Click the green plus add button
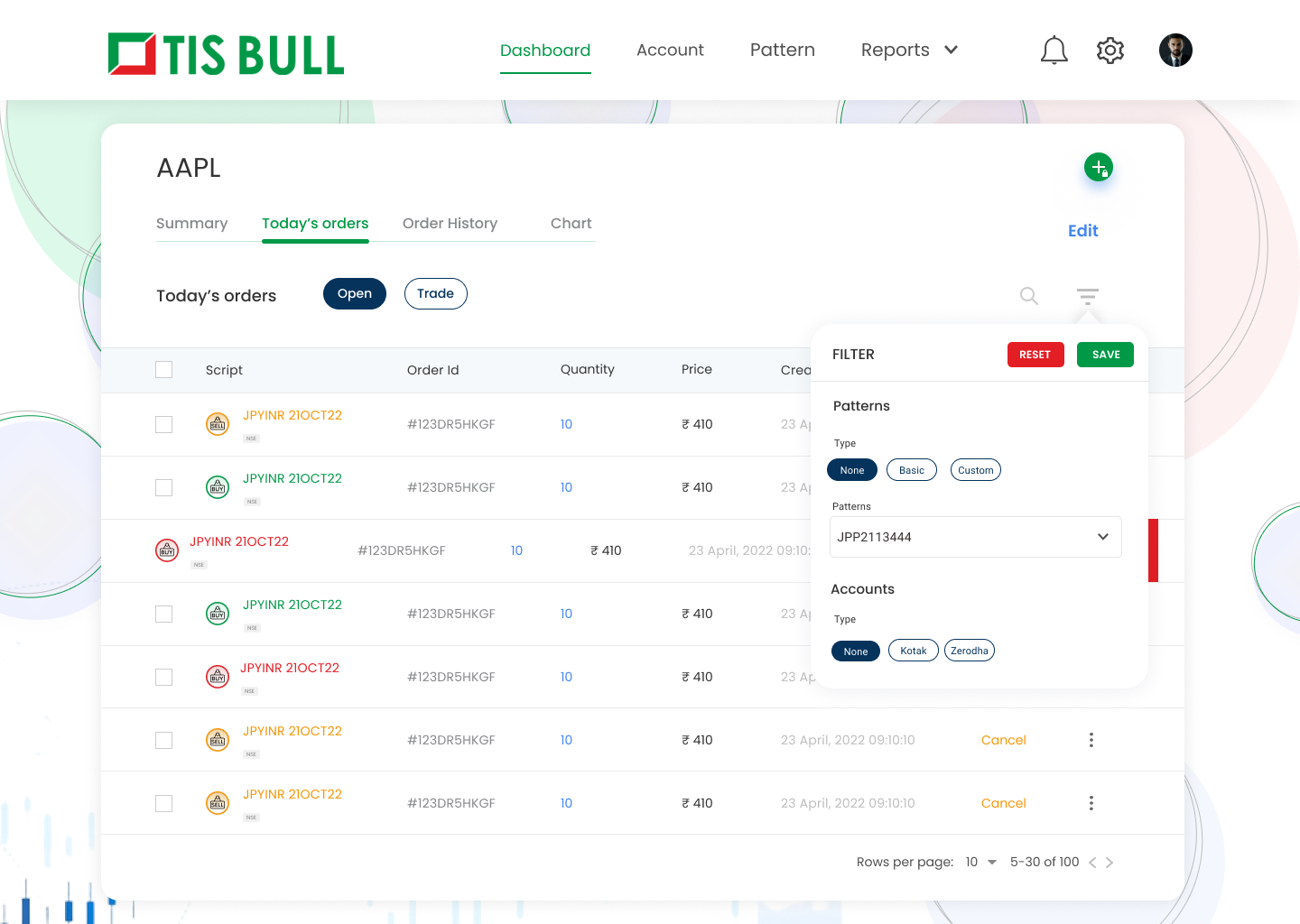The image size is (1300, 924). point(1099,167)
